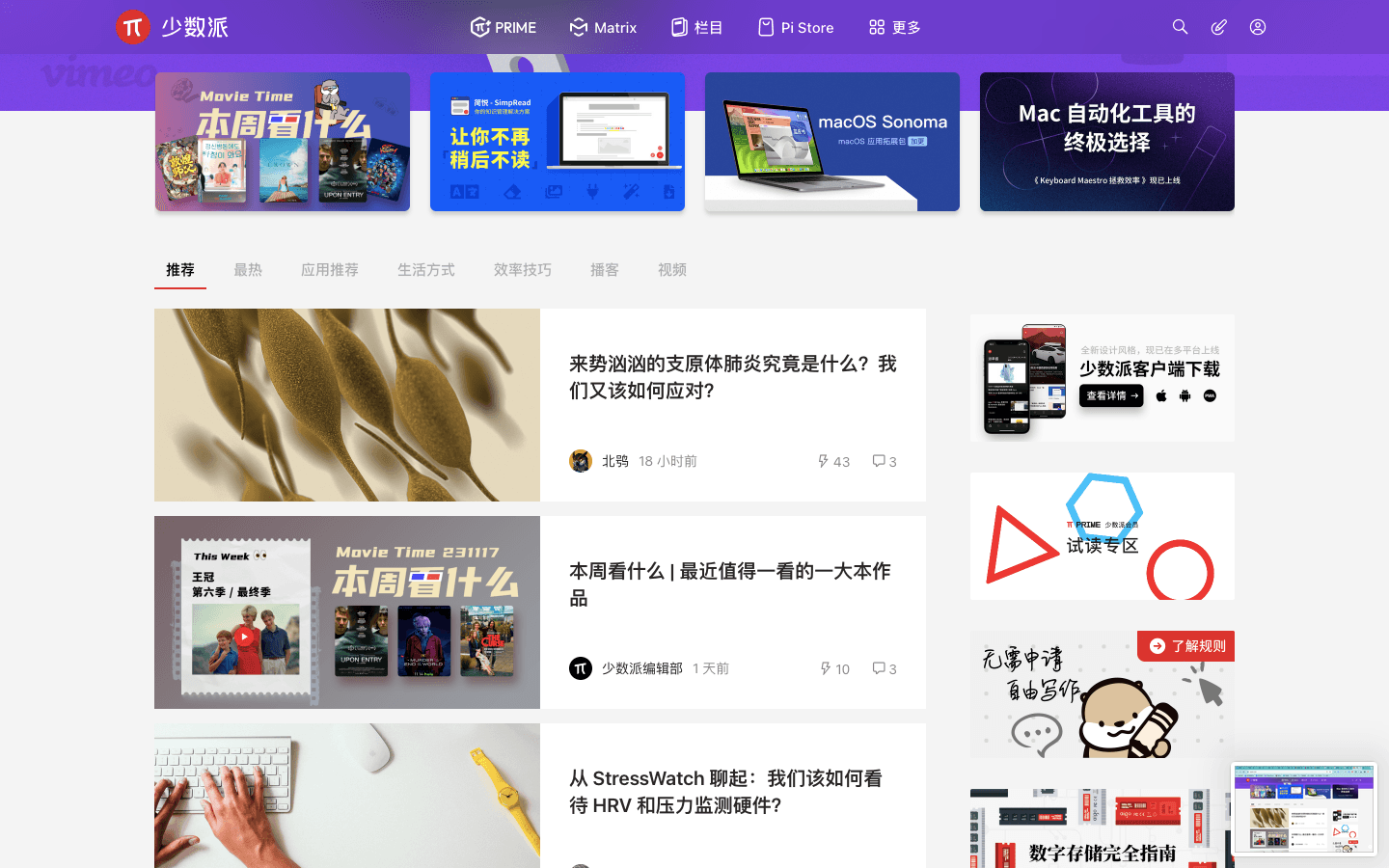
Task: Switch to the 应用推荐 tab
Action: pyautogui.click(x=330, y=270)
